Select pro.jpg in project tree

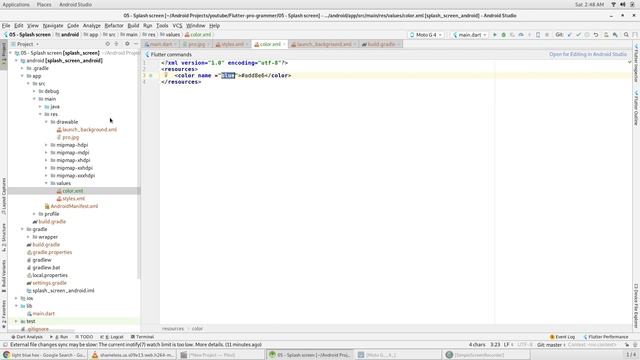(68, 137)
